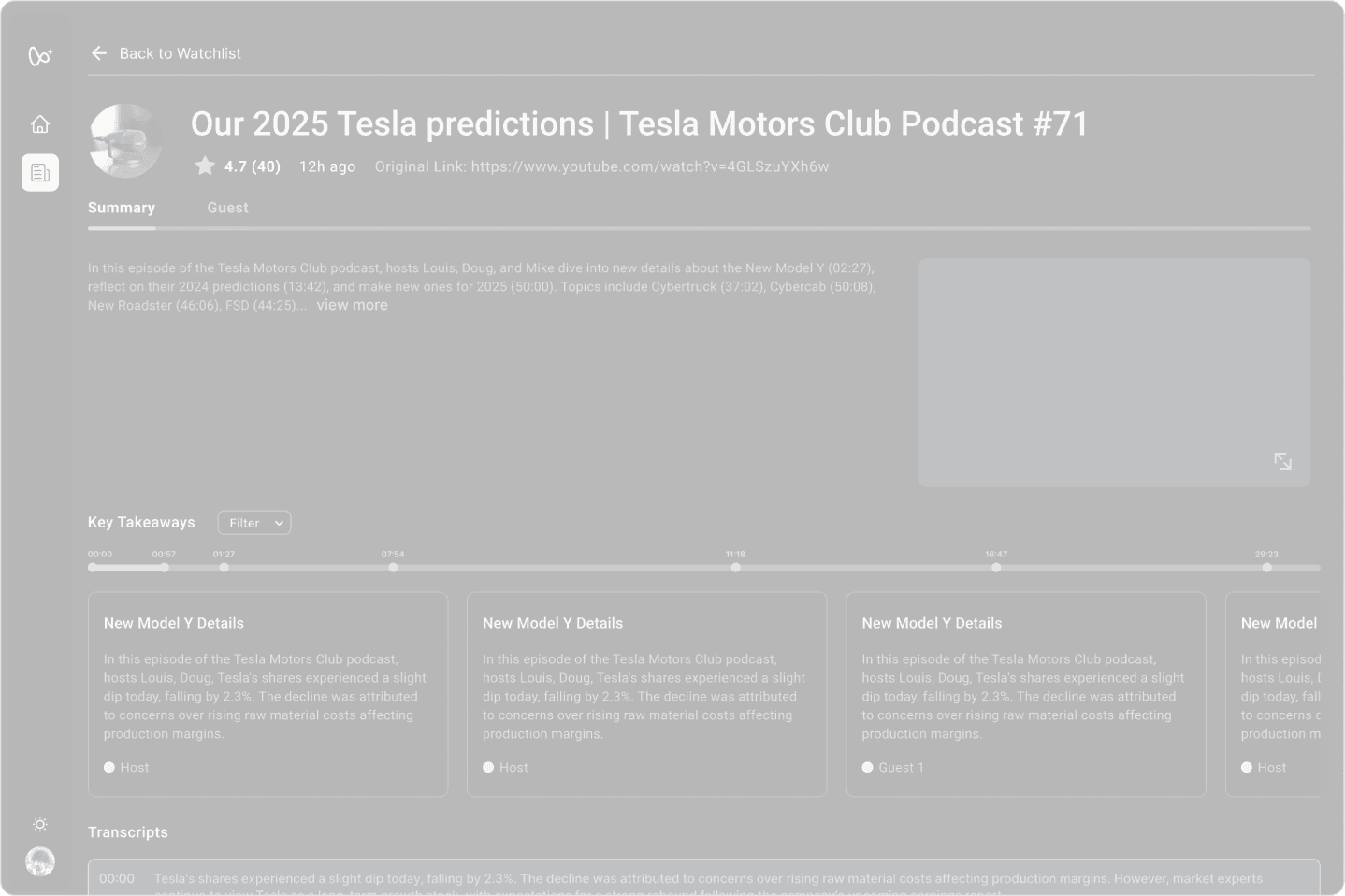
Task: Jump to the 29:23 timeline marker
Action: coord(1266,567)
